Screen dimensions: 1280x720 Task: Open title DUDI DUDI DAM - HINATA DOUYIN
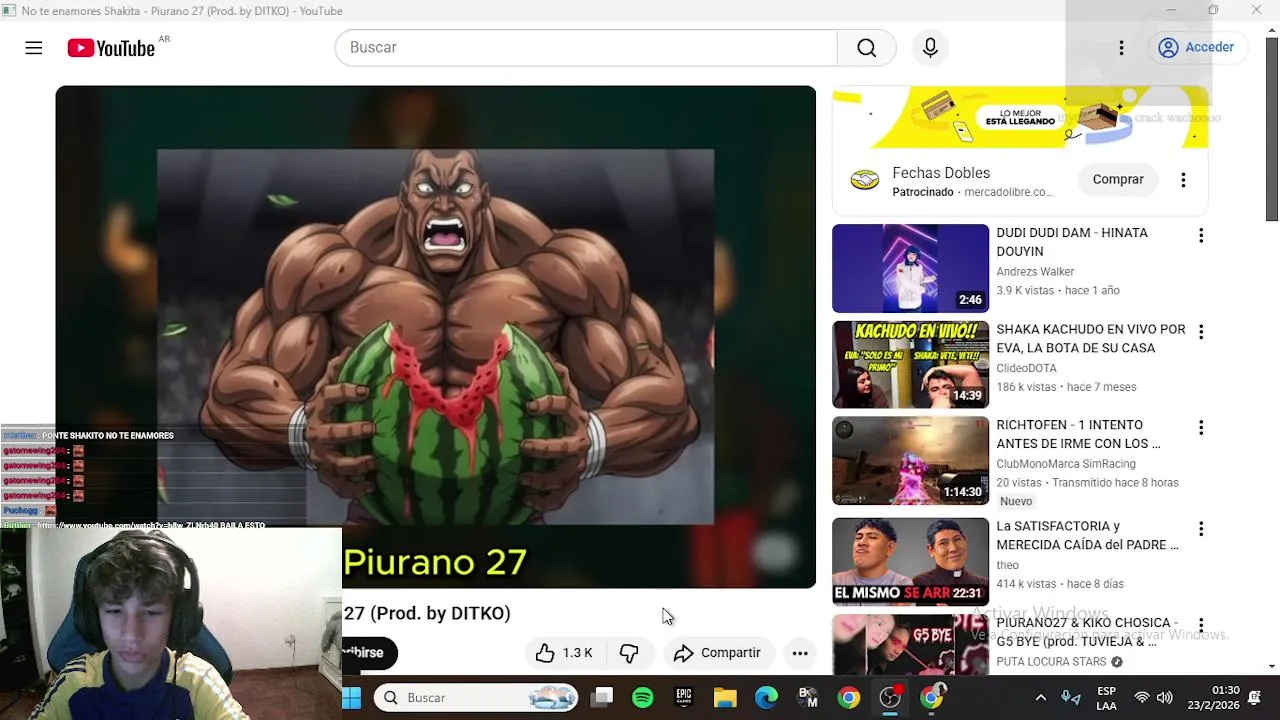click(x=1072, y=242)
